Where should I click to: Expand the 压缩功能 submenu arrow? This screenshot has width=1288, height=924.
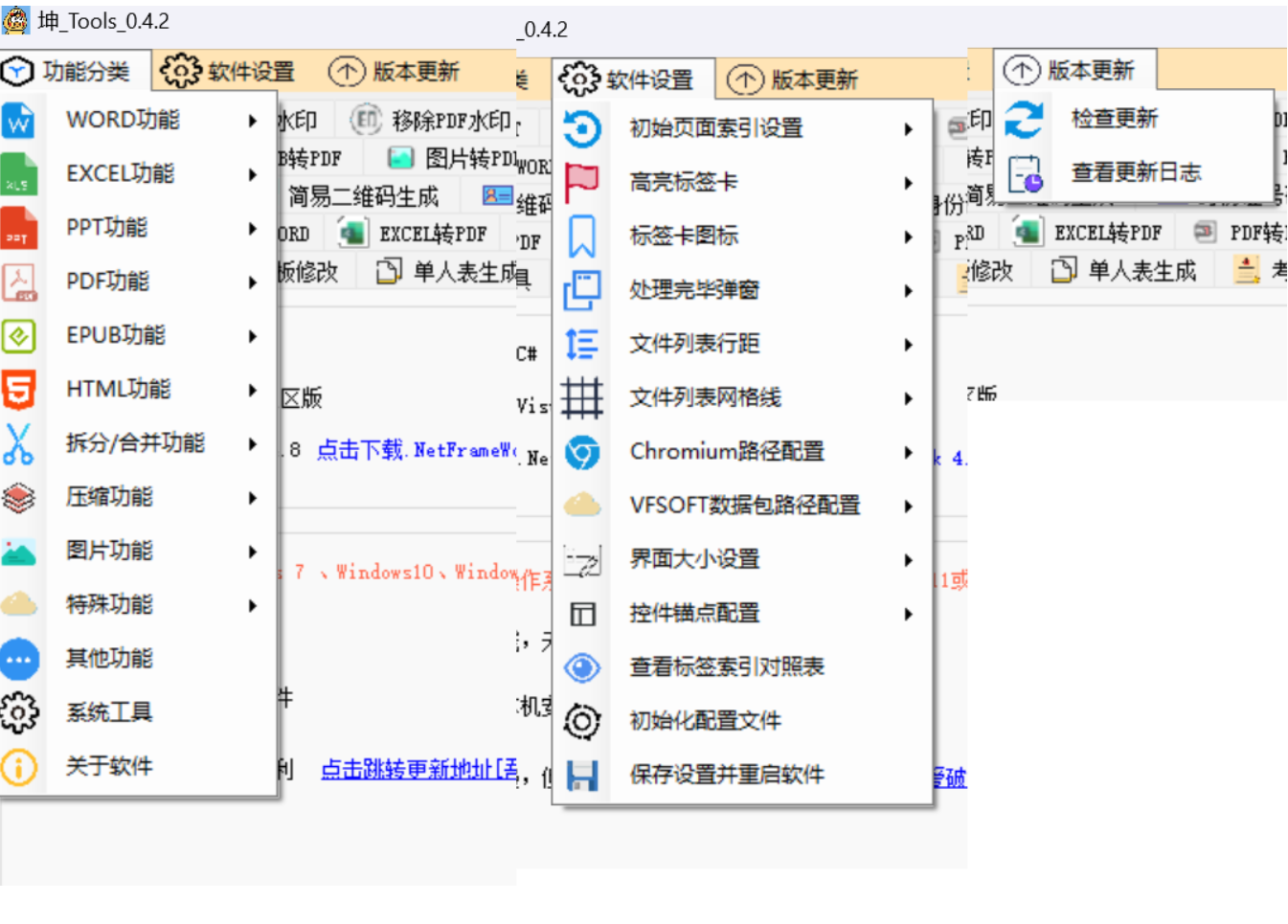[253, 498]
